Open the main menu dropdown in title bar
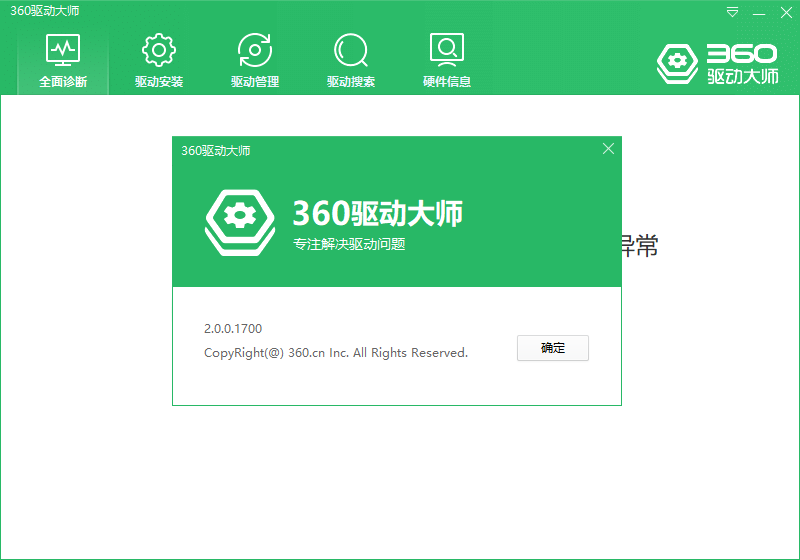The height and width of the screenshot is (560, 800). (x=732, y=12)
